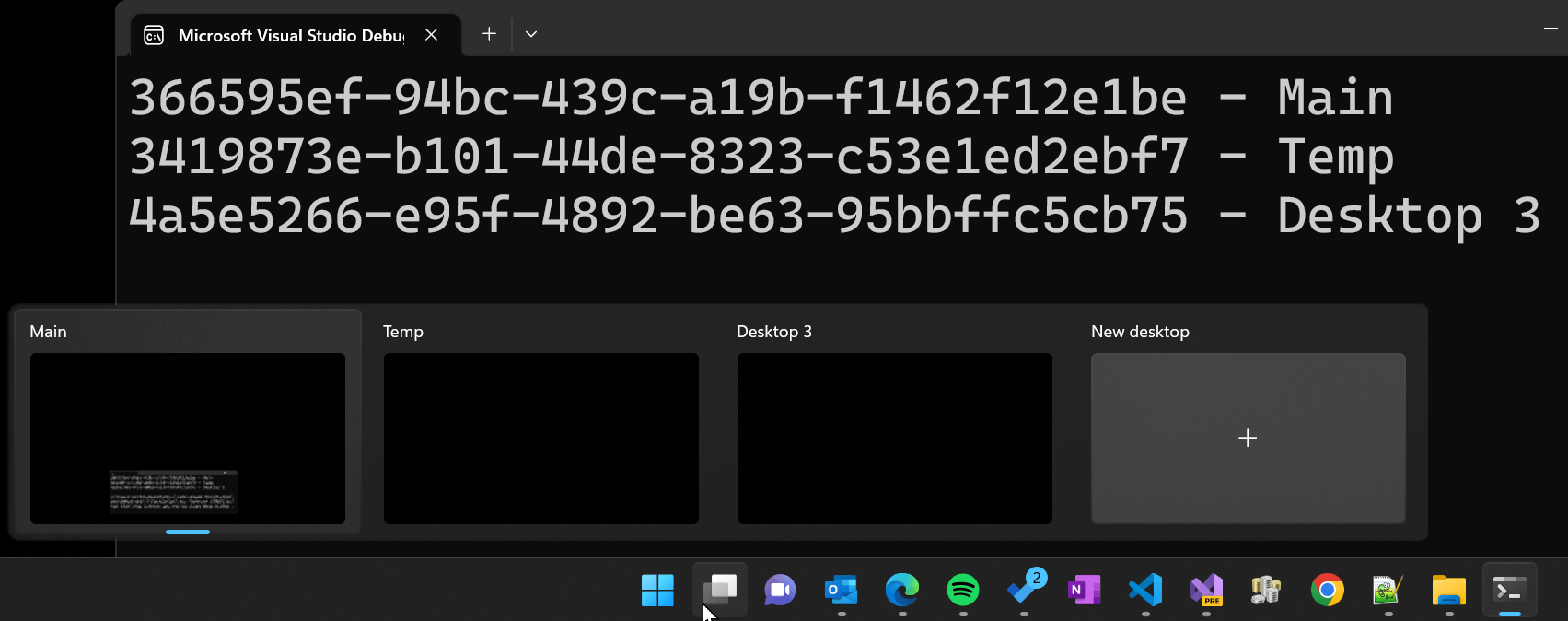Launch Outlook from the taskbar
This screenshot has height=621, width=1568.
tap(842, 590)
